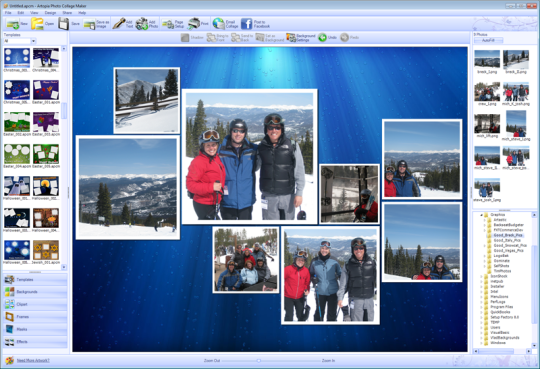Image resolution: width=540 pixels, height=369 pixels.
Task: Select the crew_1.png photo thumbnail
Action: pyautogui.click(x=487, y=91)
